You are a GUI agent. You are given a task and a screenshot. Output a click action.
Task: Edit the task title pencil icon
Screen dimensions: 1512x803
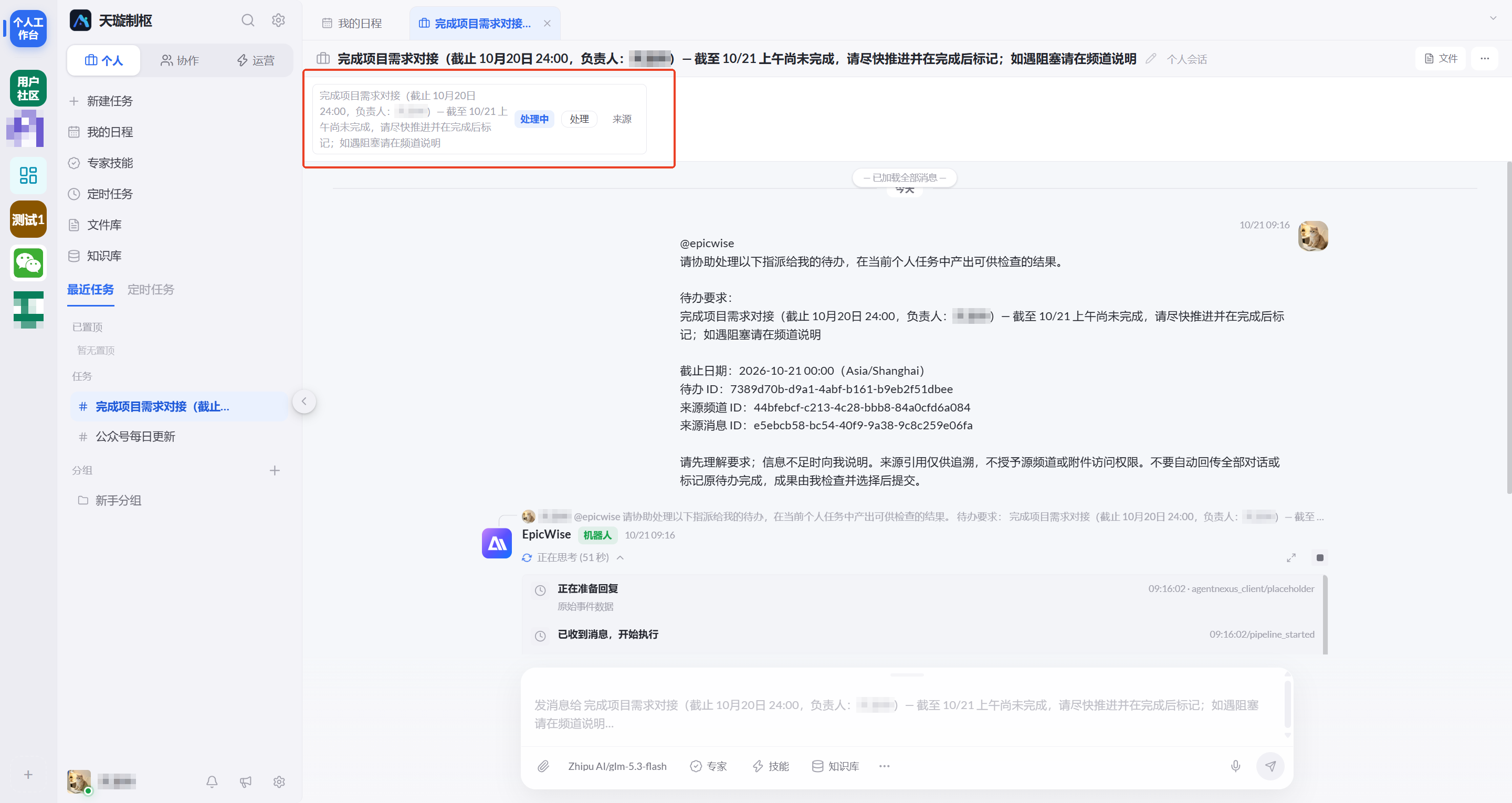(1150, 59)
